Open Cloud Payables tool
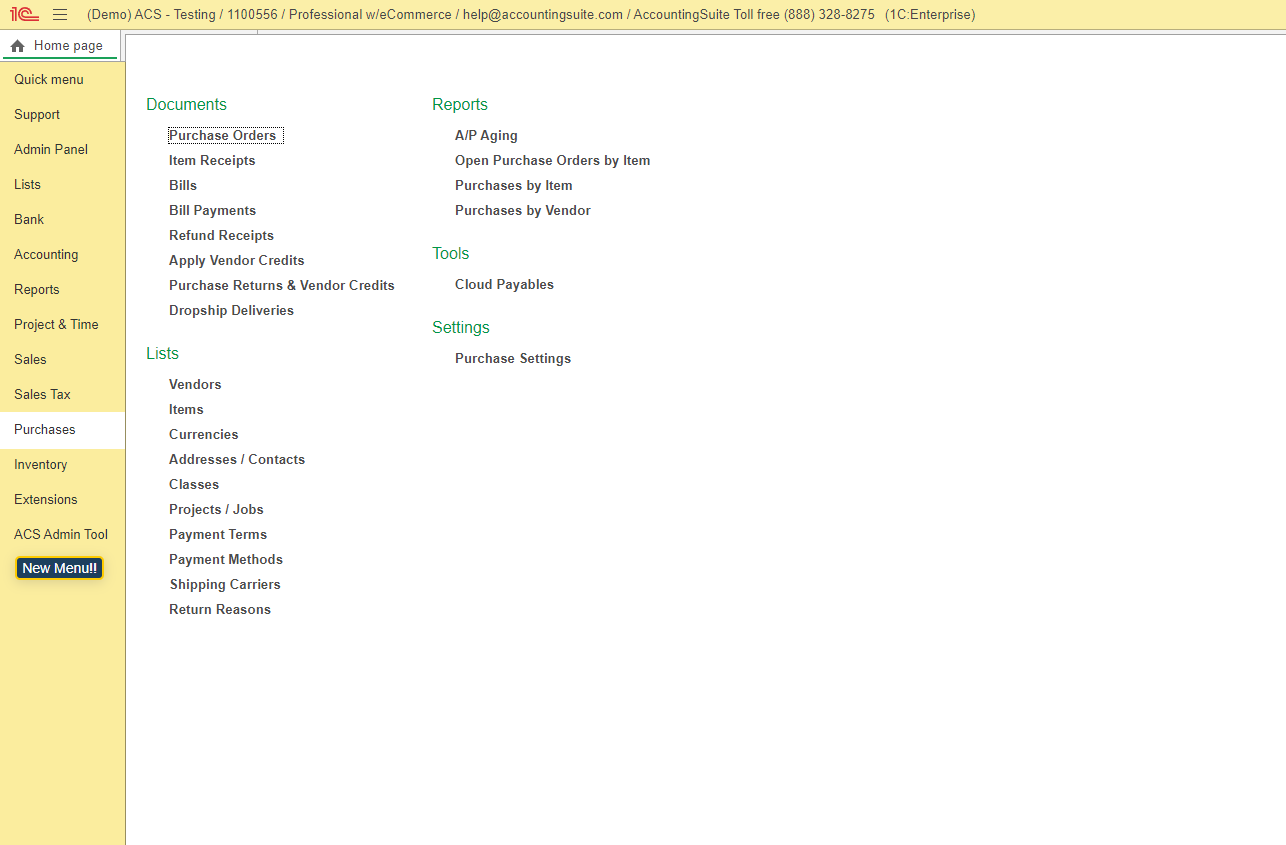The image size is (1286, 845). click(504, 285)
